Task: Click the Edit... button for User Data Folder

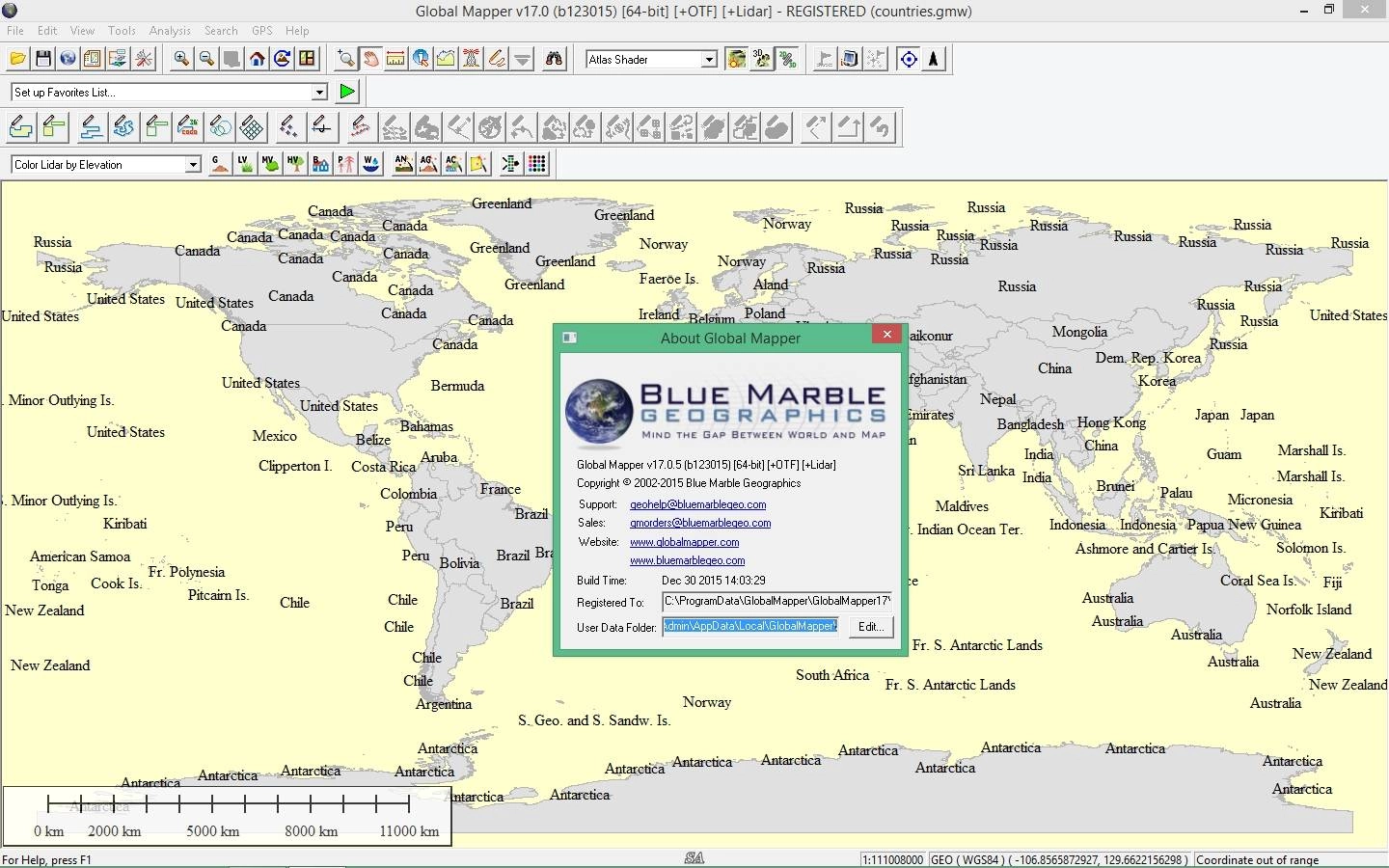Action: click(871, 627)
